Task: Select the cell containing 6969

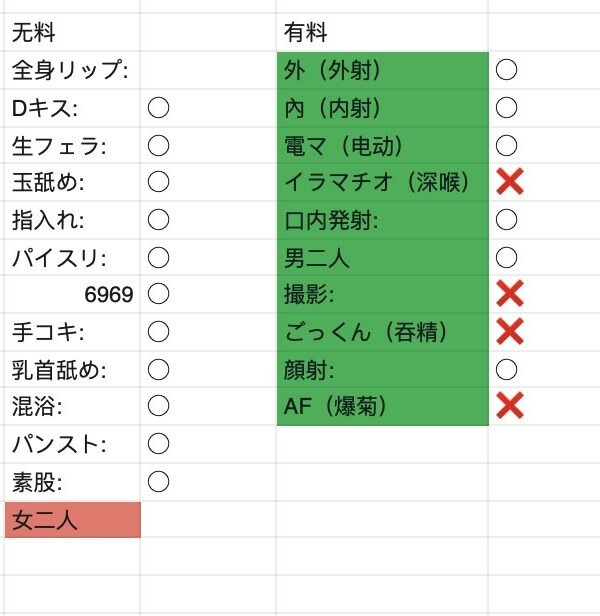Action: tap(72, 295)
